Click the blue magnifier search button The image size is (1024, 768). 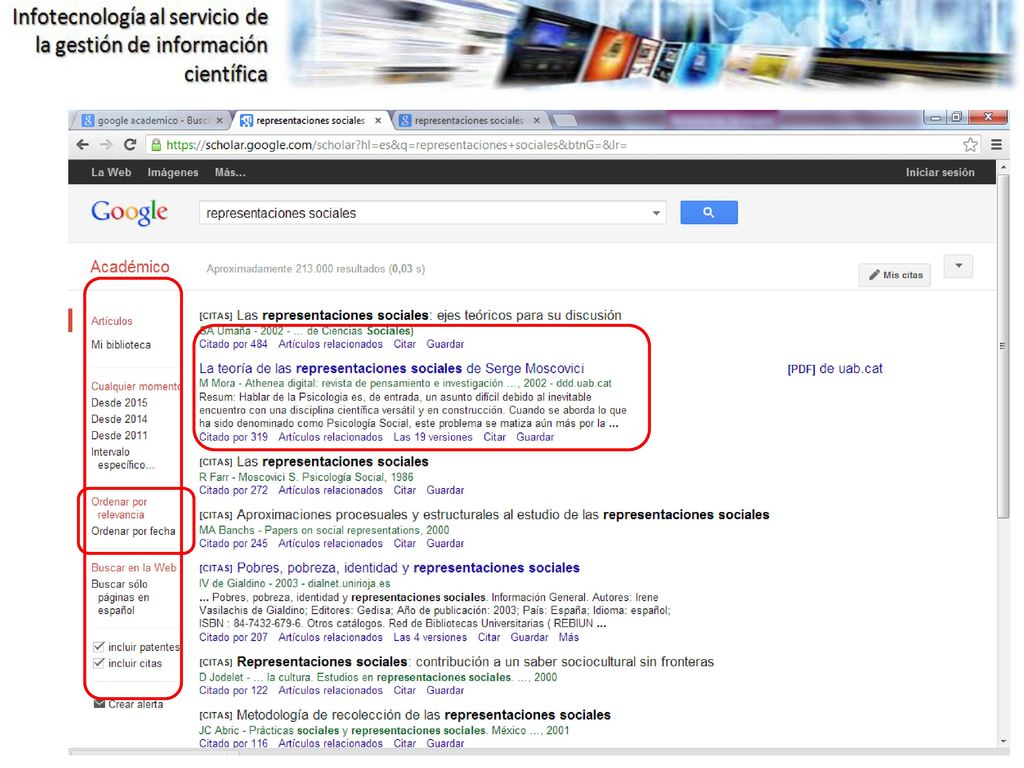(x=709, y=212)
